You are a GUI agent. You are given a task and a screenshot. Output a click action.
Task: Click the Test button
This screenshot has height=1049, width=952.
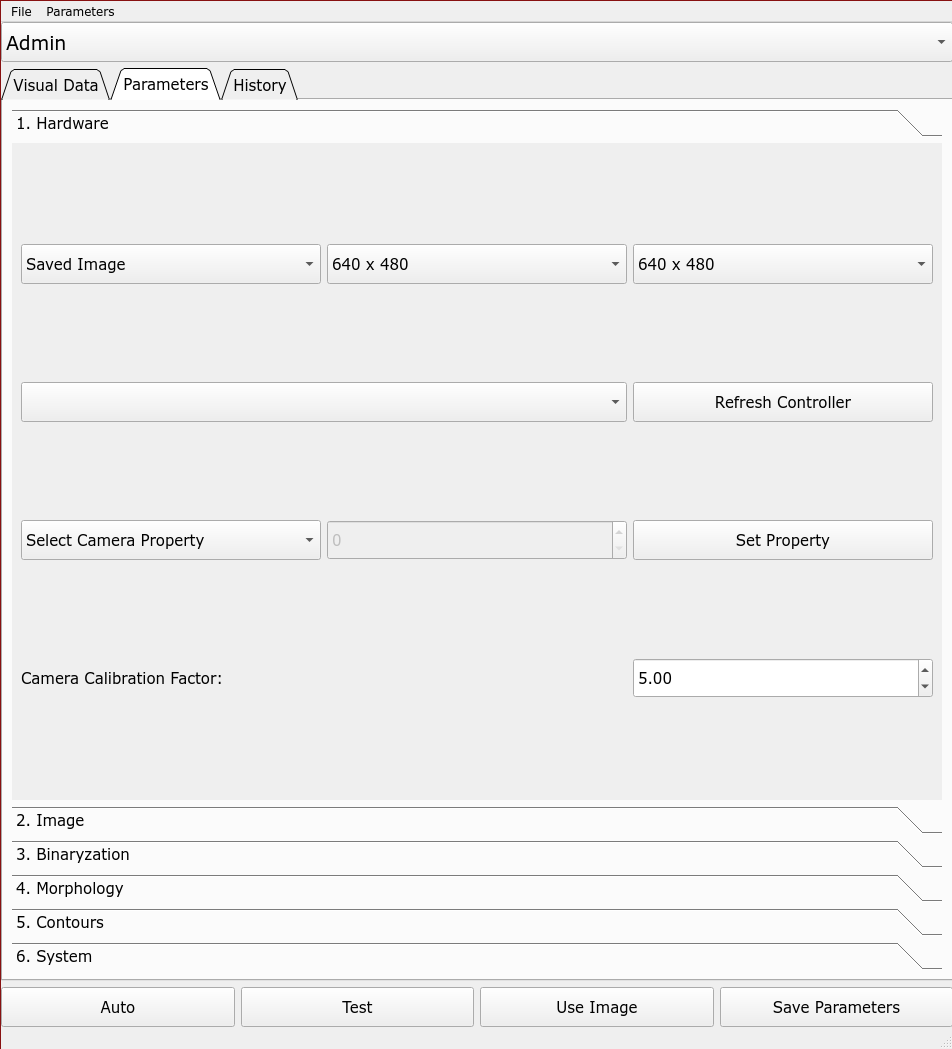[x=357, y=1007]
